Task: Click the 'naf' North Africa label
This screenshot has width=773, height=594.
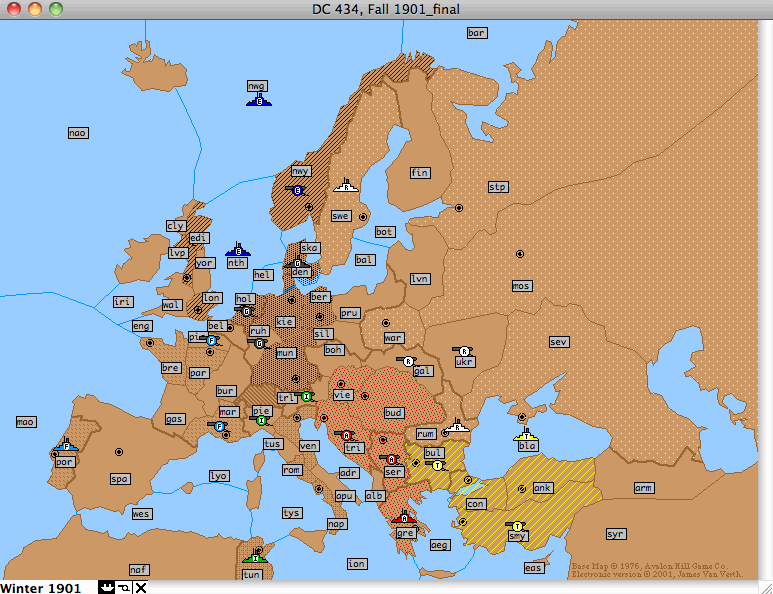Action: click(139, 570)
